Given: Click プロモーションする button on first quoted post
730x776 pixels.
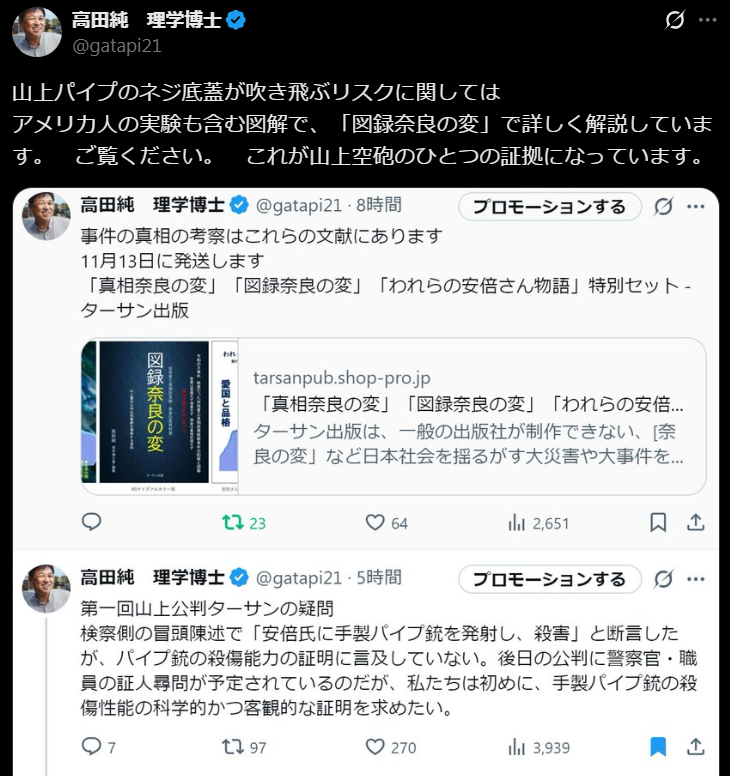Looking at the screenshot, I should [x=550, y=206].
